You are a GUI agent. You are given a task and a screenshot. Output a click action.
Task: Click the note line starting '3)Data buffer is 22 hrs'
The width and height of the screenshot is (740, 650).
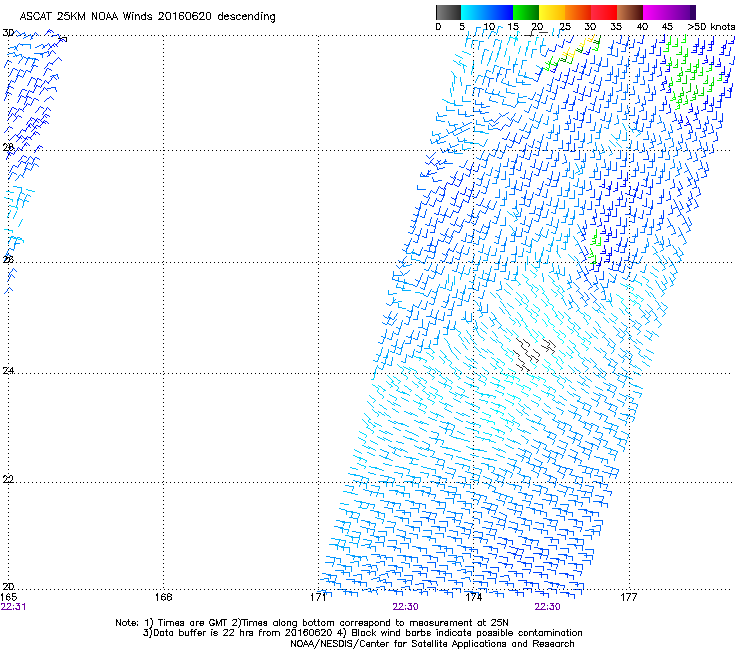[x=362, y=633]
